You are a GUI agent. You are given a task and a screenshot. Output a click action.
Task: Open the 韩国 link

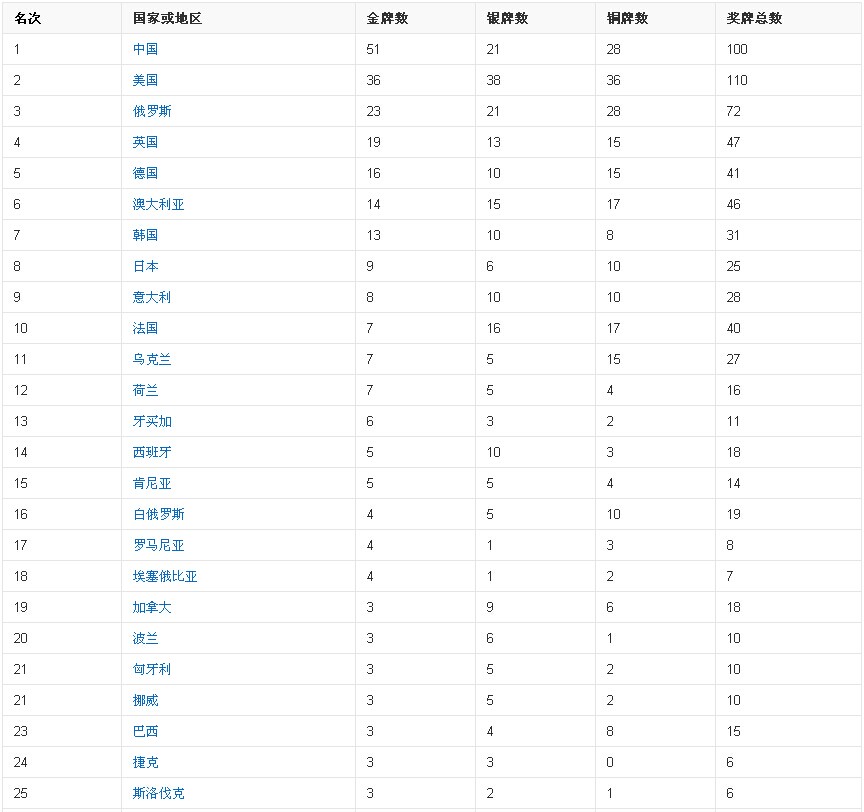(x=145, y=235)
